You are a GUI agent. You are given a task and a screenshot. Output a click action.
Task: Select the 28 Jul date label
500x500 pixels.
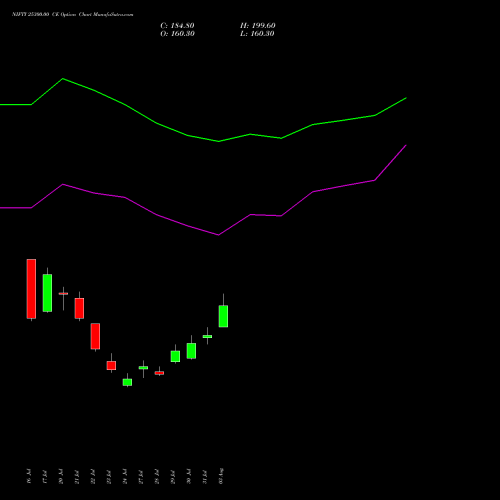point(157,476)
